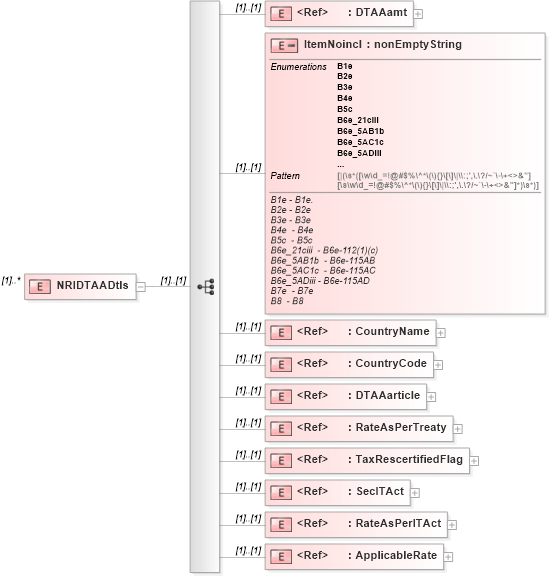Image resolution: width=550 pixels, height=576 pixels.
Task: Expand the RateAsPerITAct reference node
Action: point(452,525)
